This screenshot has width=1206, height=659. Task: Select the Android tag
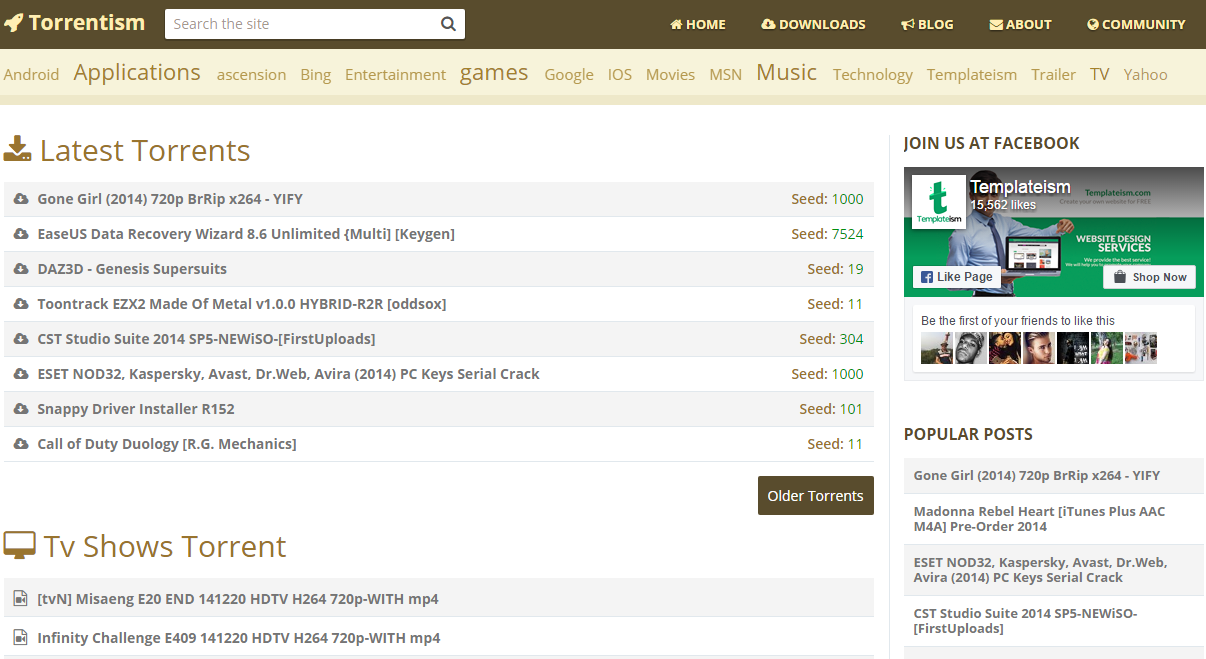click(32, 74)
